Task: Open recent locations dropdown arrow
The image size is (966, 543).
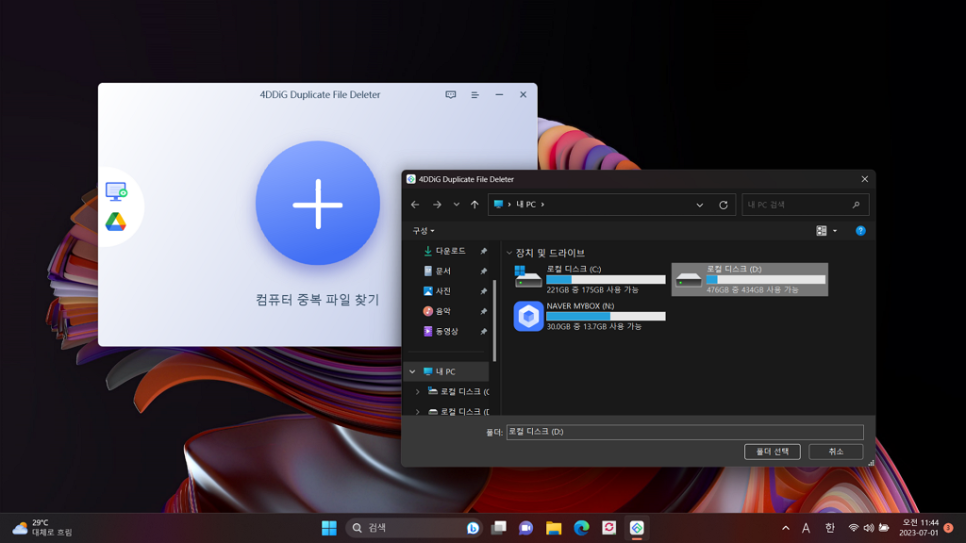Action: (x=457, y=205)
